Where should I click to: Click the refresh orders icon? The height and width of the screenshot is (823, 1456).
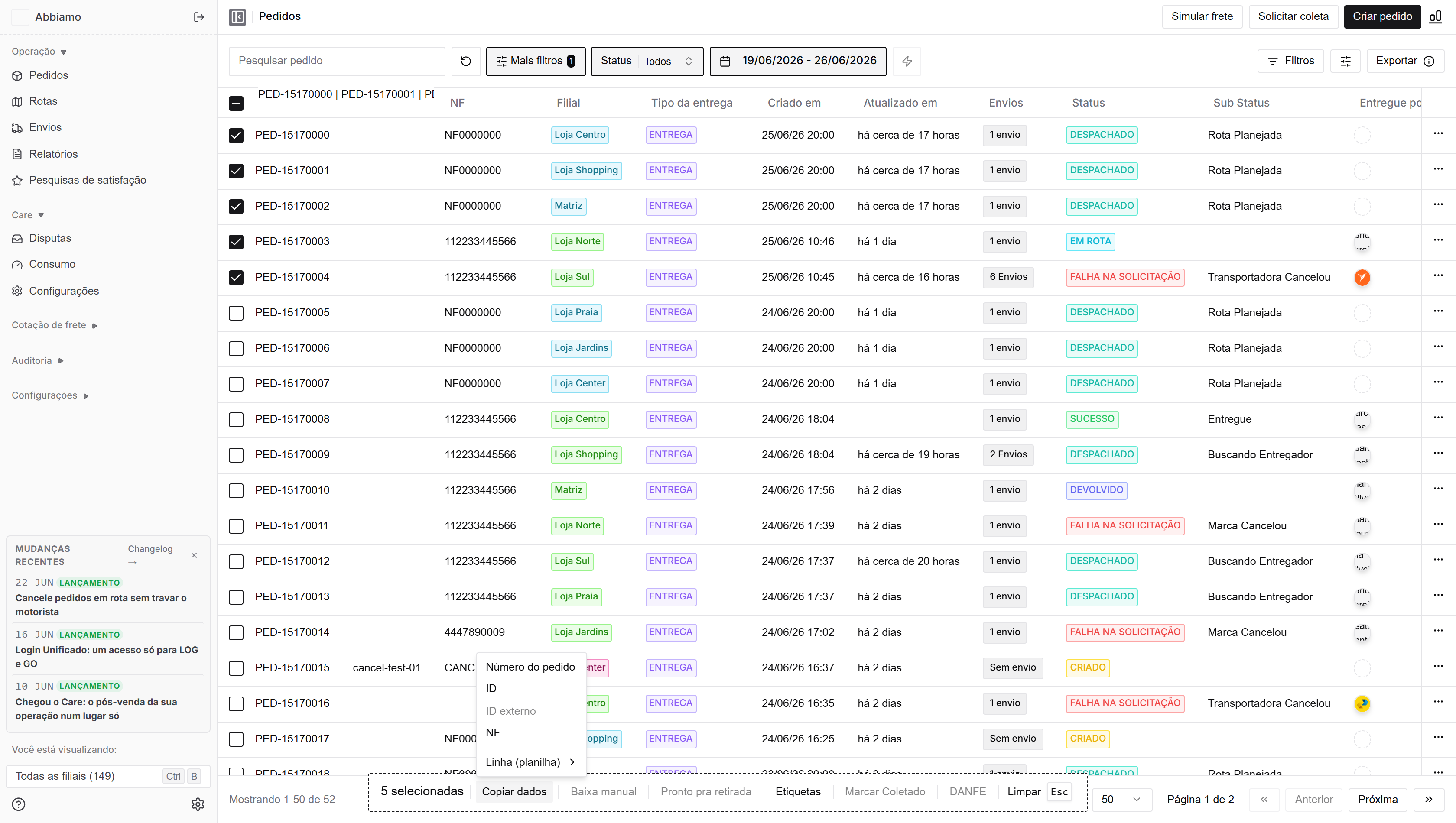tap(466, 61)
